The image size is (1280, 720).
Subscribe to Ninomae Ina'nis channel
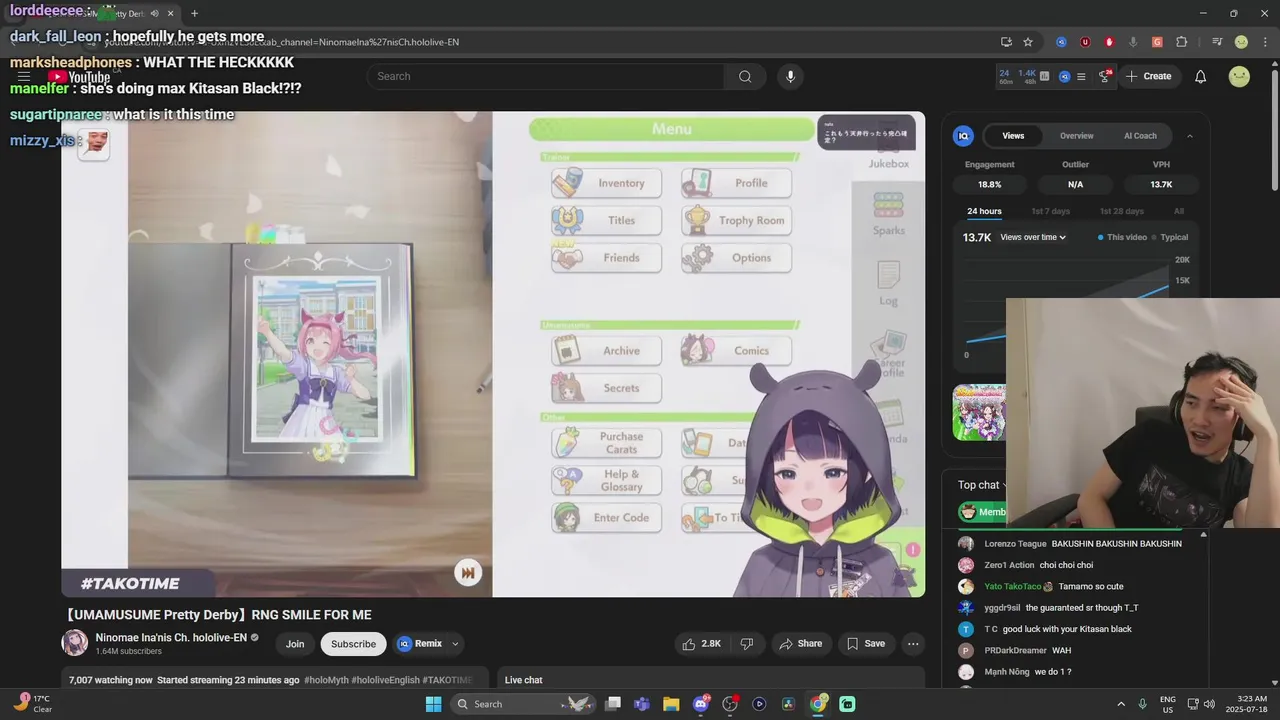[x=353, y=644]
